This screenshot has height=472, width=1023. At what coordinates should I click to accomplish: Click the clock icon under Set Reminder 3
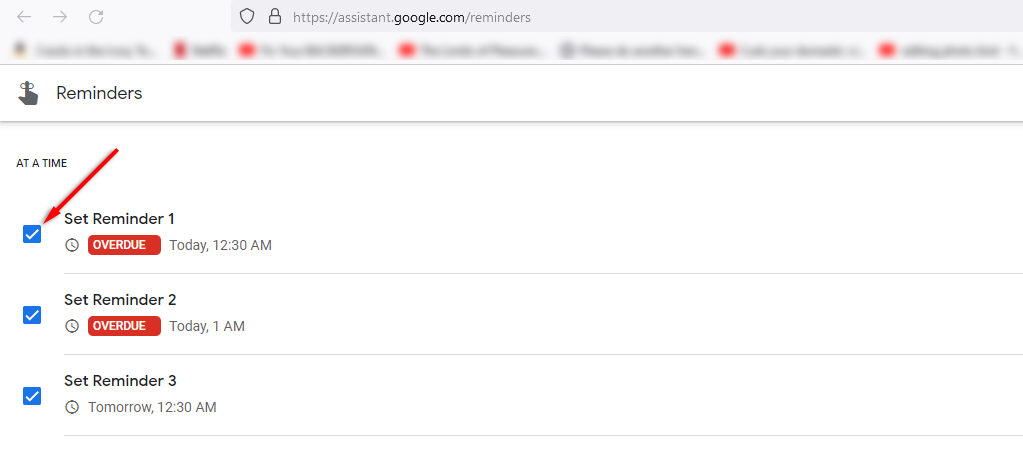[x=72, y=407]
